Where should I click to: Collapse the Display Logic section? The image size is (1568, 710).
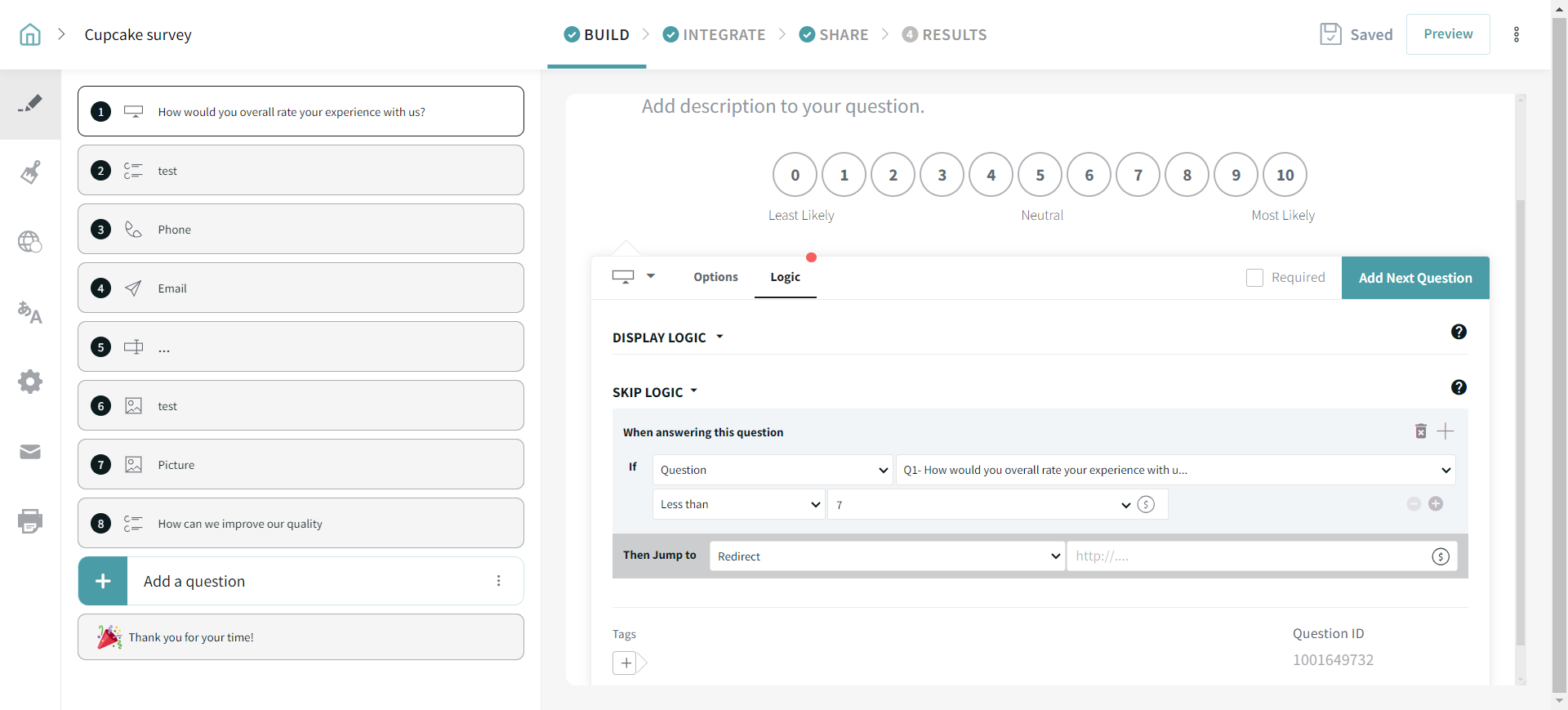click(x=668, y=337)
